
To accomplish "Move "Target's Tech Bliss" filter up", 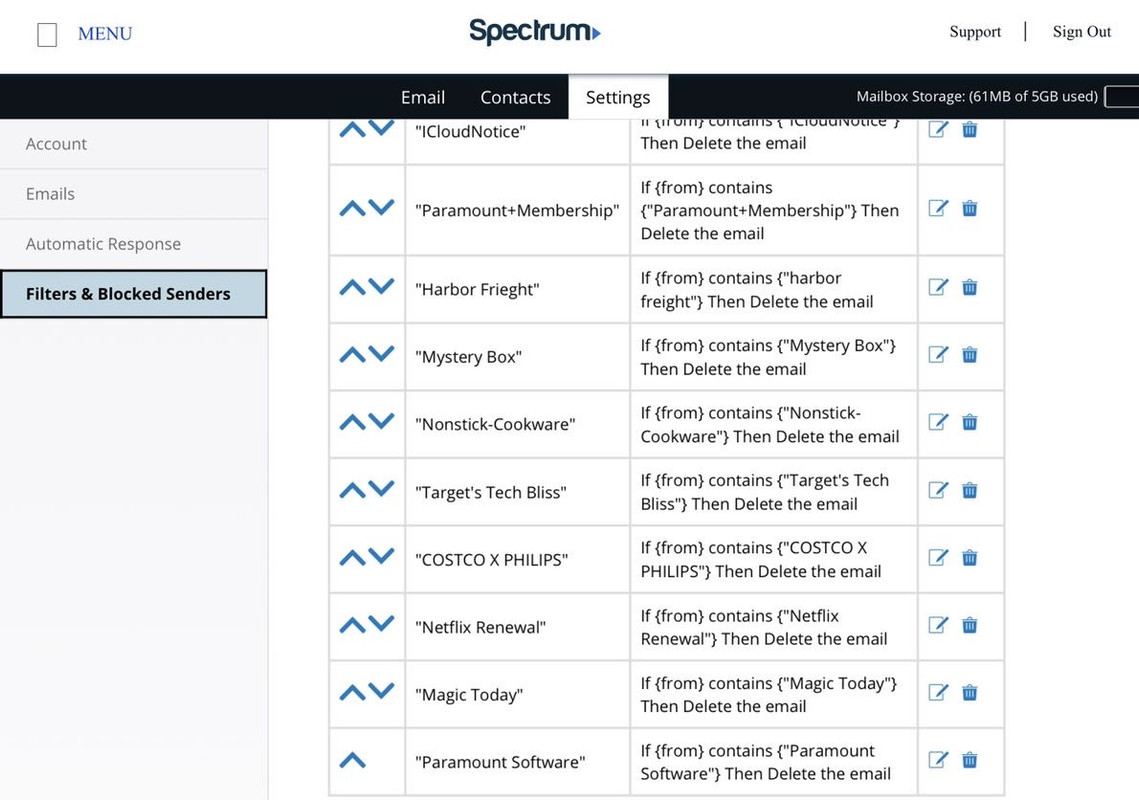I will 352,490.
